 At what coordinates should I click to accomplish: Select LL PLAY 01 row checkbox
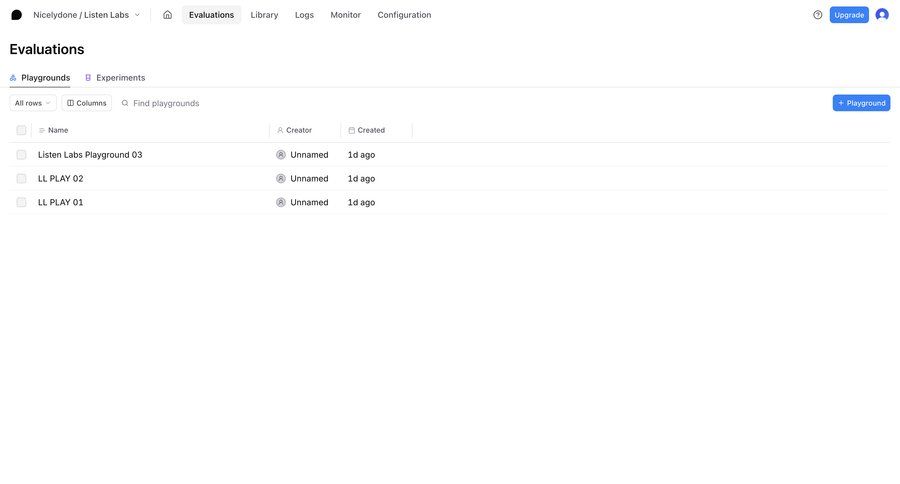tap(21, 203)
